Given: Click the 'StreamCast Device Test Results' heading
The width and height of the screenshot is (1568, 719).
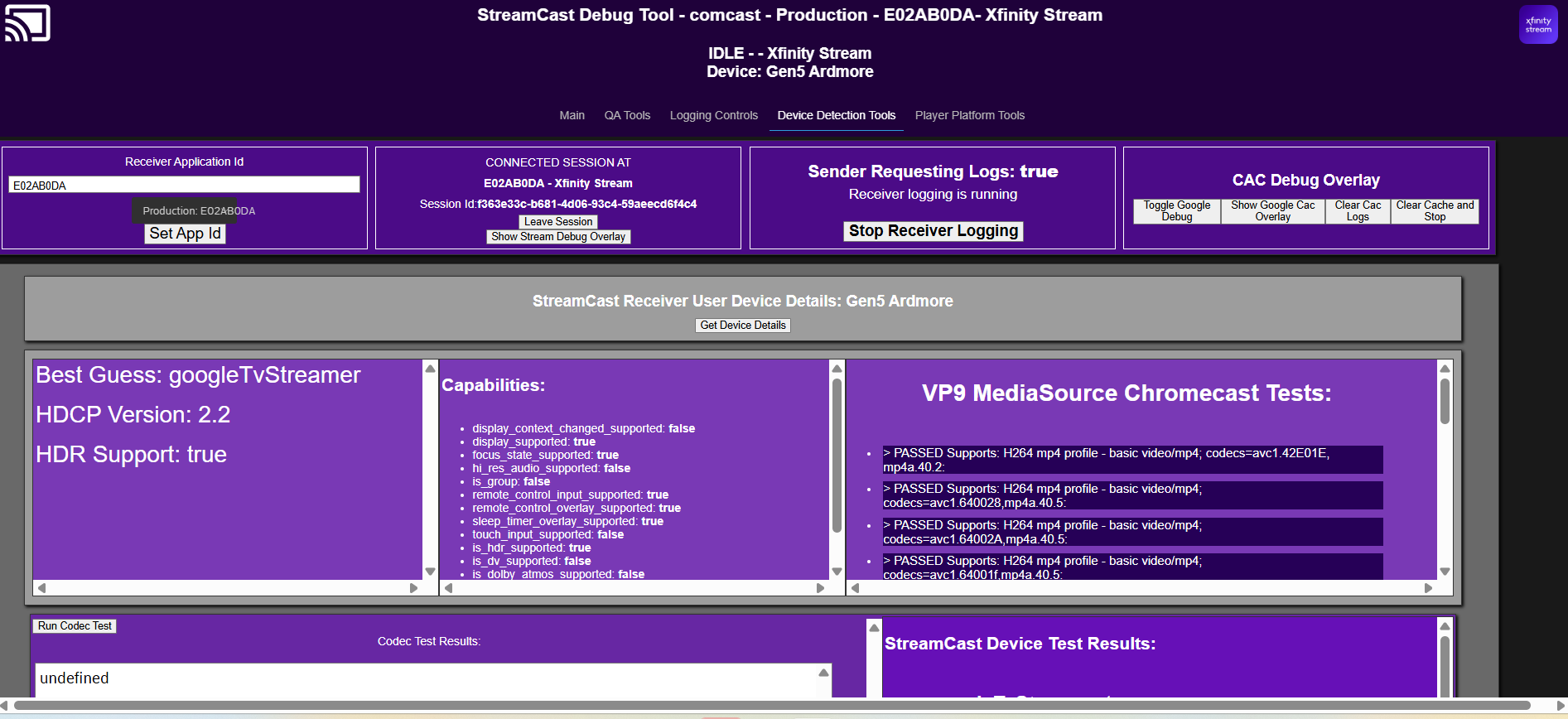Looking at the screenshot, I should click(x=1020, y=644).
